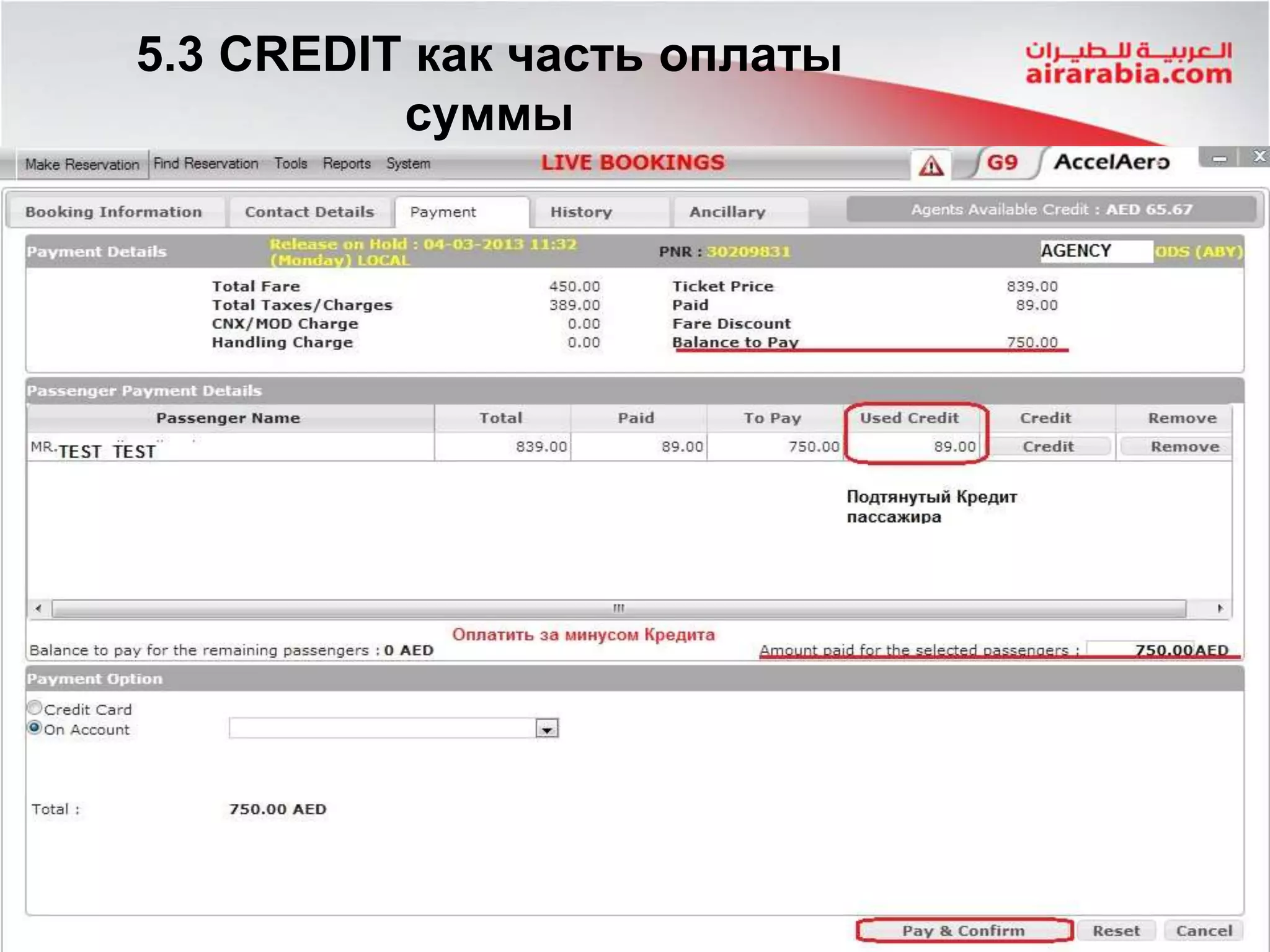Click the passenger name MR. TEST TEST
The height and width of the screenshot is (952, 1270).
(x=94, y=450)
